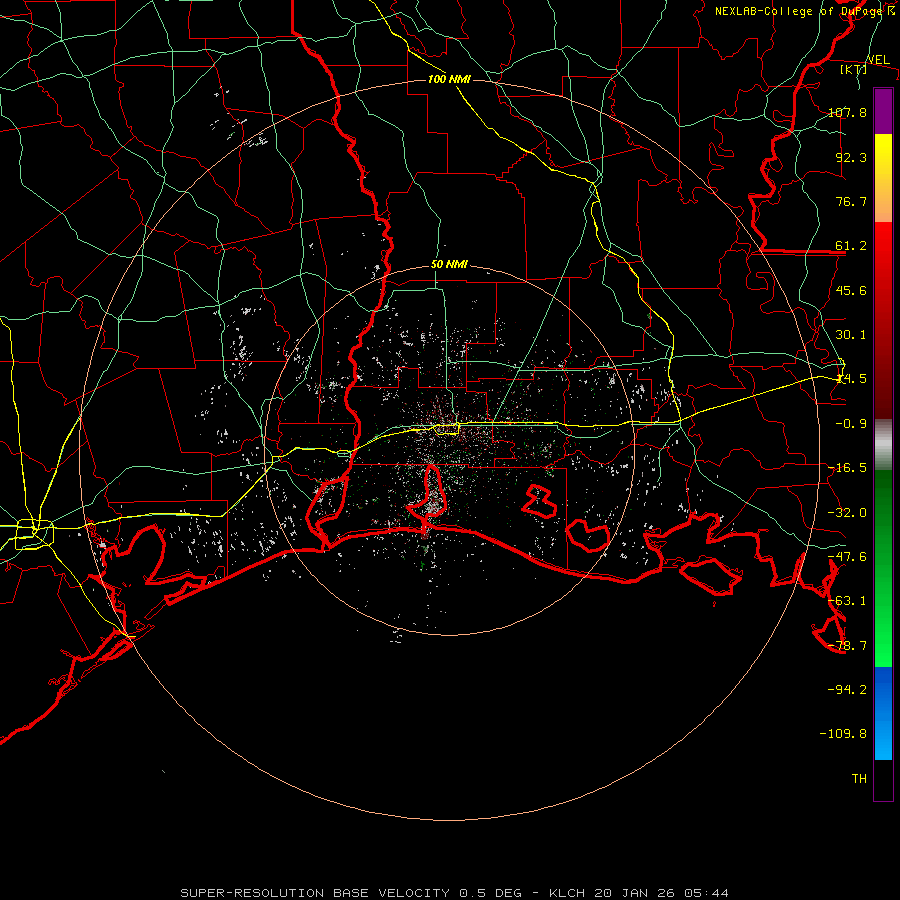Click the -63.1 velocity label

[848, 601]
